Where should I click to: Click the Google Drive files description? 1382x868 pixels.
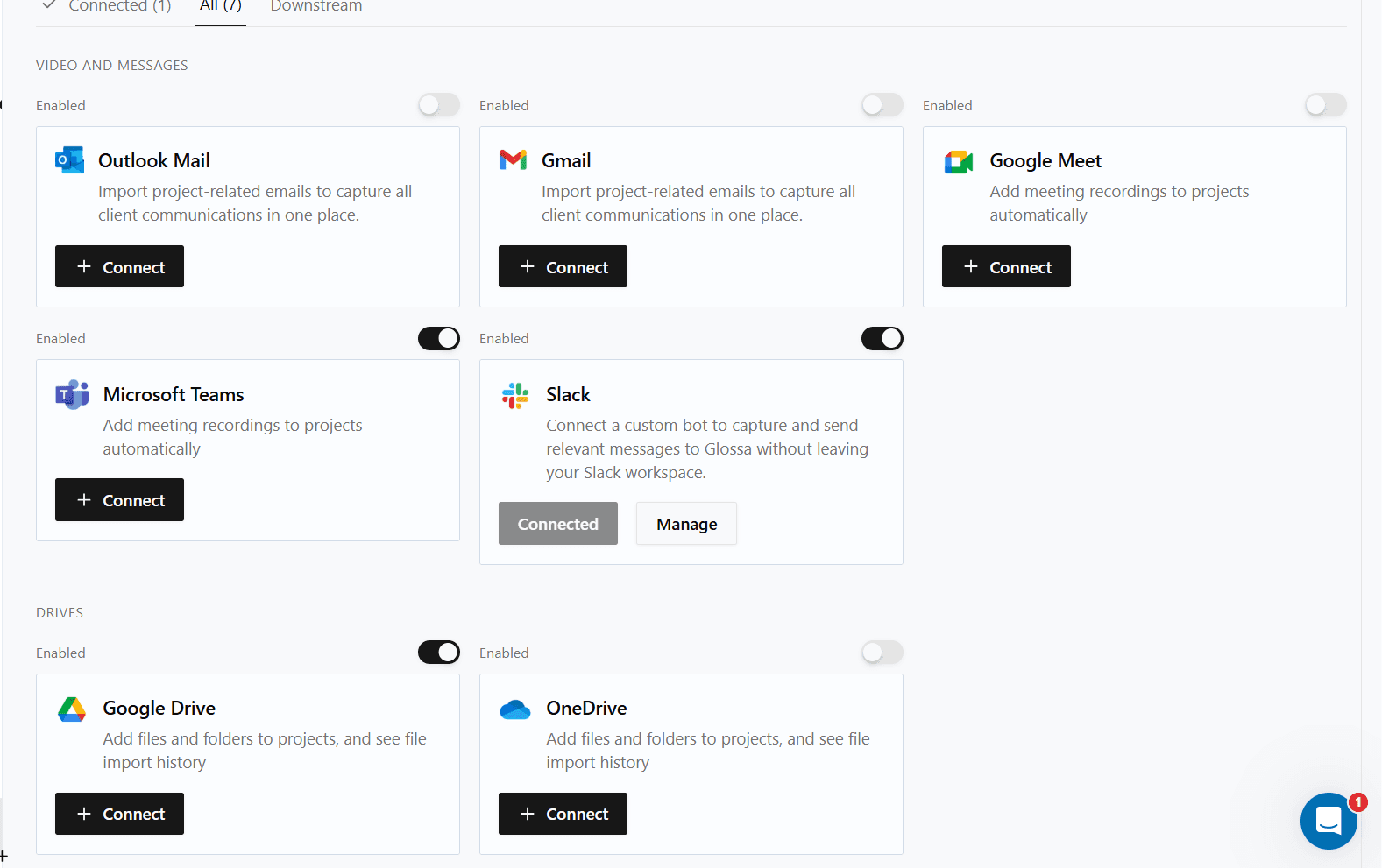(x=265, y=751)
